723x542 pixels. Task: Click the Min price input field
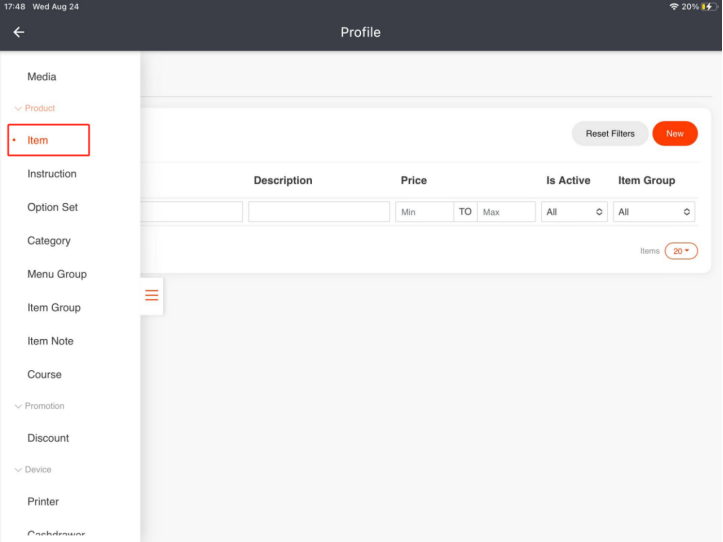pos(424,212)
